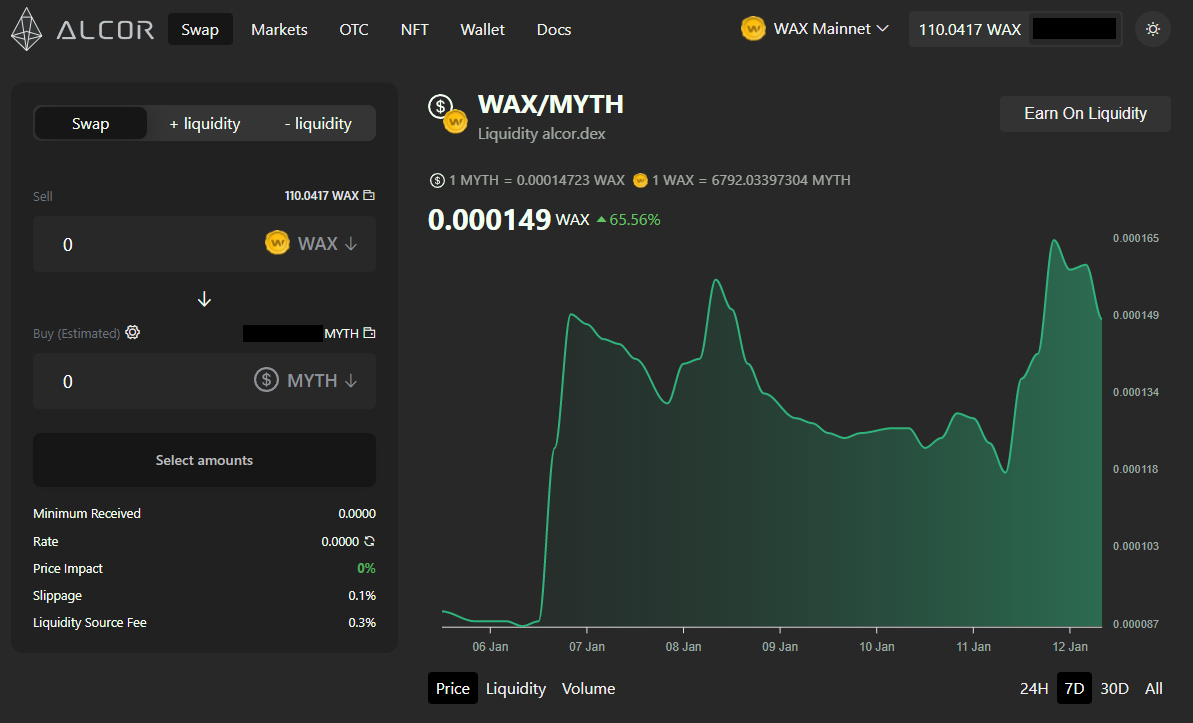Screen dimensions: 1193x723
Task: Click the 110.0417 WAX sell balance text
Action: click(322, 196)
